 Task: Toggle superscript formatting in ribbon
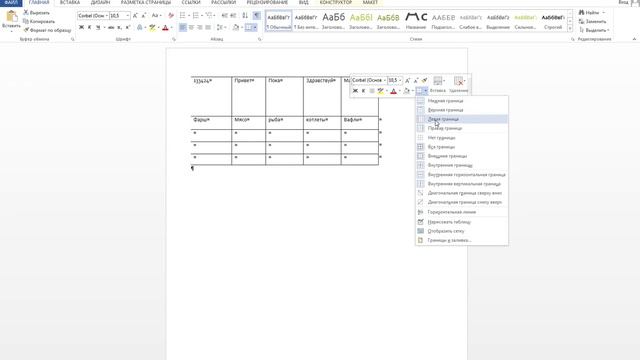pos(128,27)
